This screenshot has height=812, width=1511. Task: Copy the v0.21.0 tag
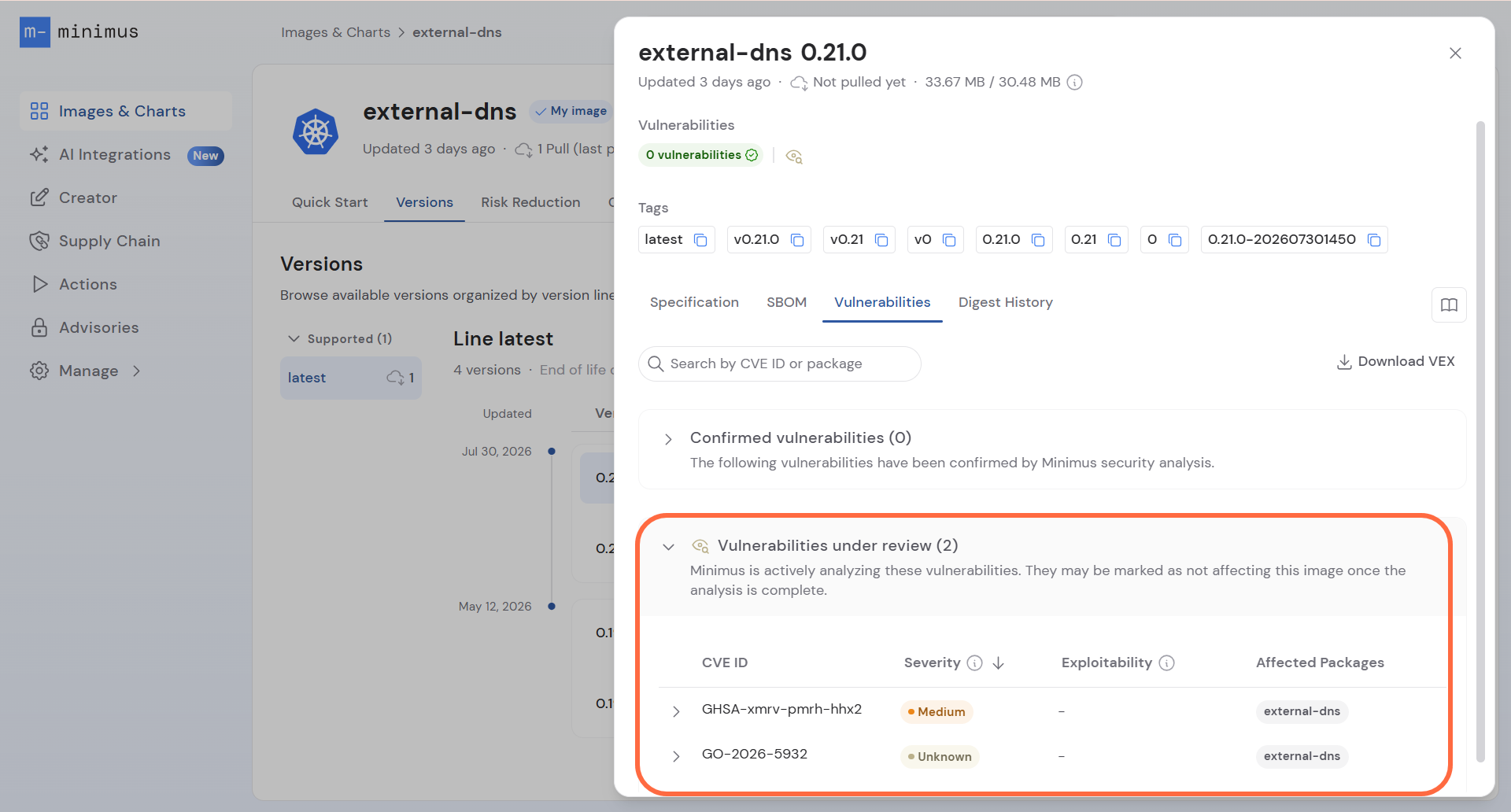[x=797, y=240]
